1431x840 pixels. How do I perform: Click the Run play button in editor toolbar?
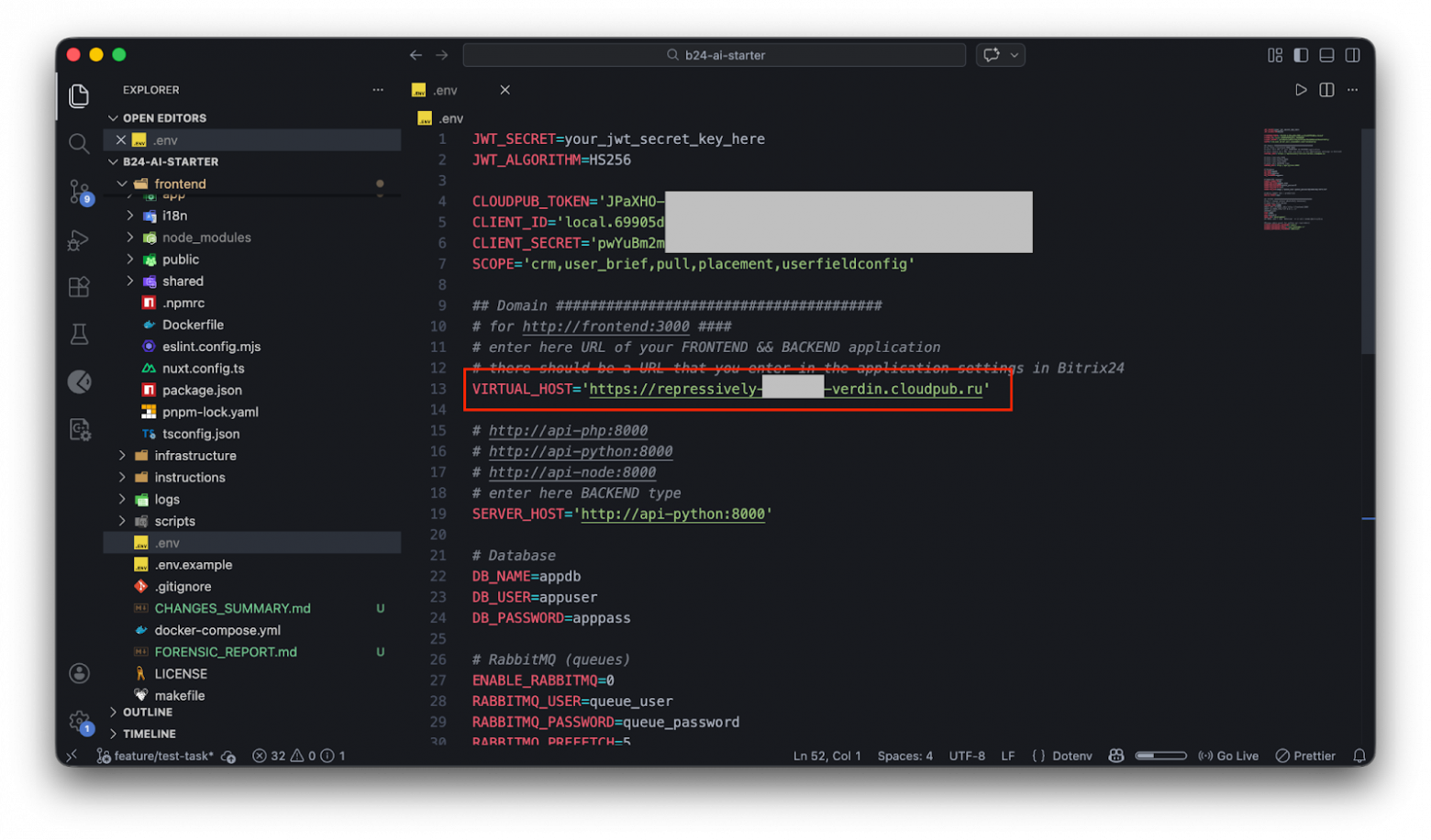[1300, 90]
